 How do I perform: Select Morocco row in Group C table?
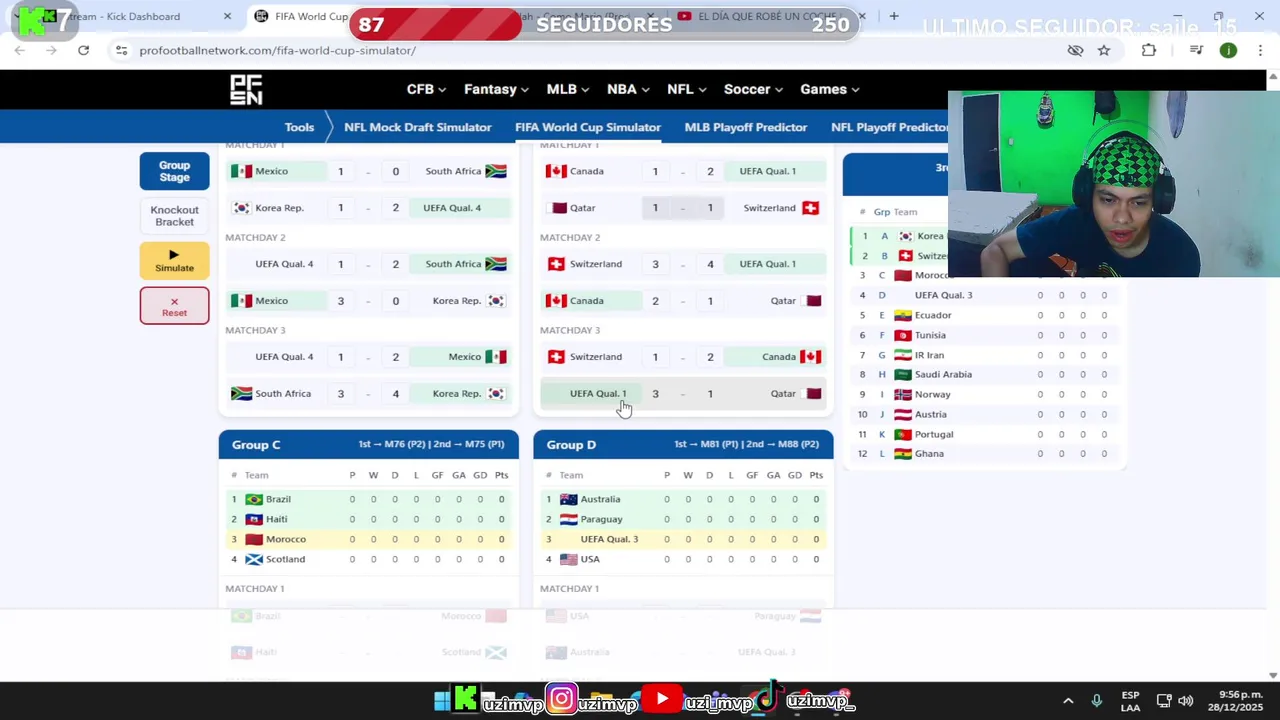369,539
